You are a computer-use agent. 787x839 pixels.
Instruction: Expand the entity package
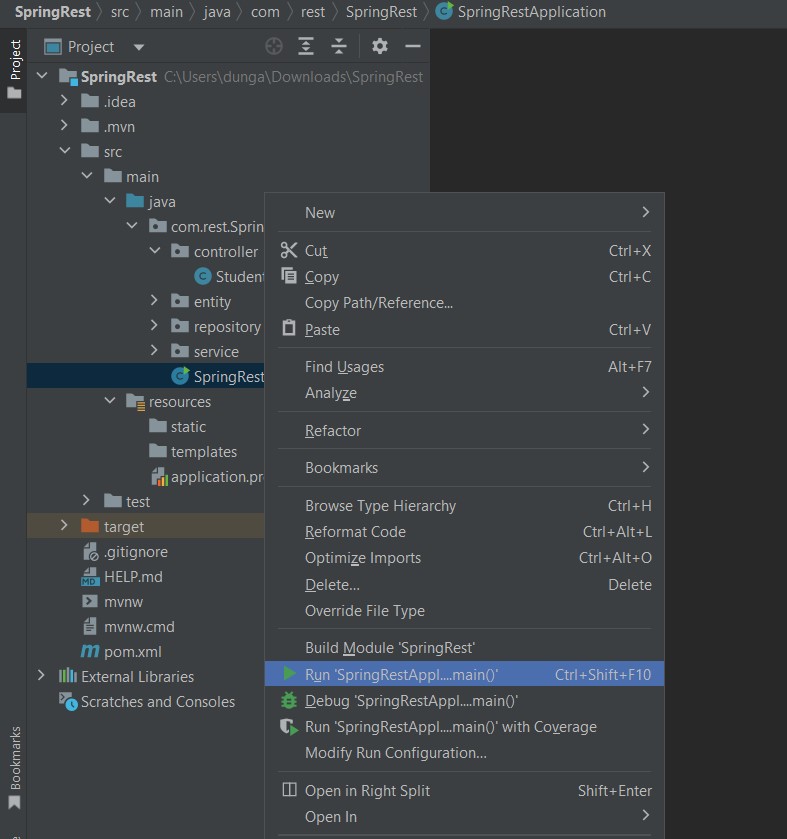tap(154, 301)
